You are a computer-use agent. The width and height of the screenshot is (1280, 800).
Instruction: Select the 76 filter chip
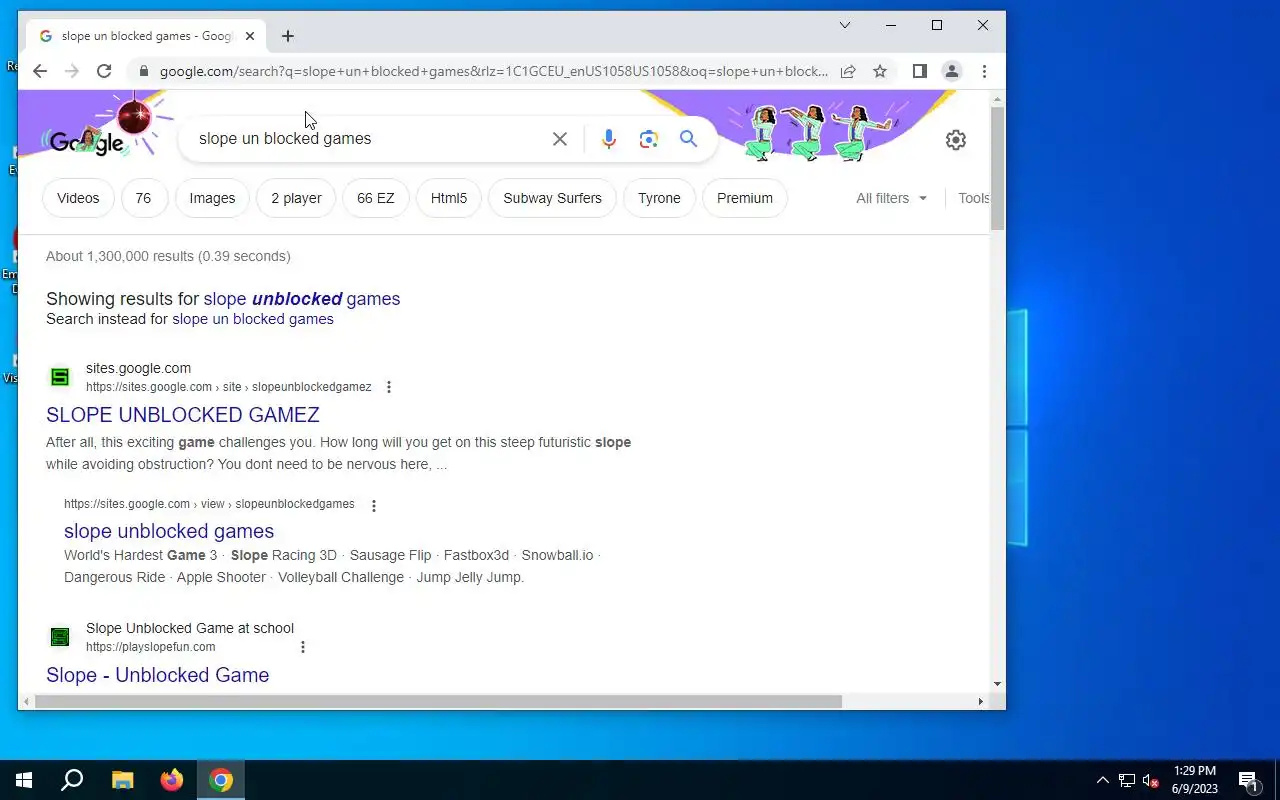(x=143, y=198)
